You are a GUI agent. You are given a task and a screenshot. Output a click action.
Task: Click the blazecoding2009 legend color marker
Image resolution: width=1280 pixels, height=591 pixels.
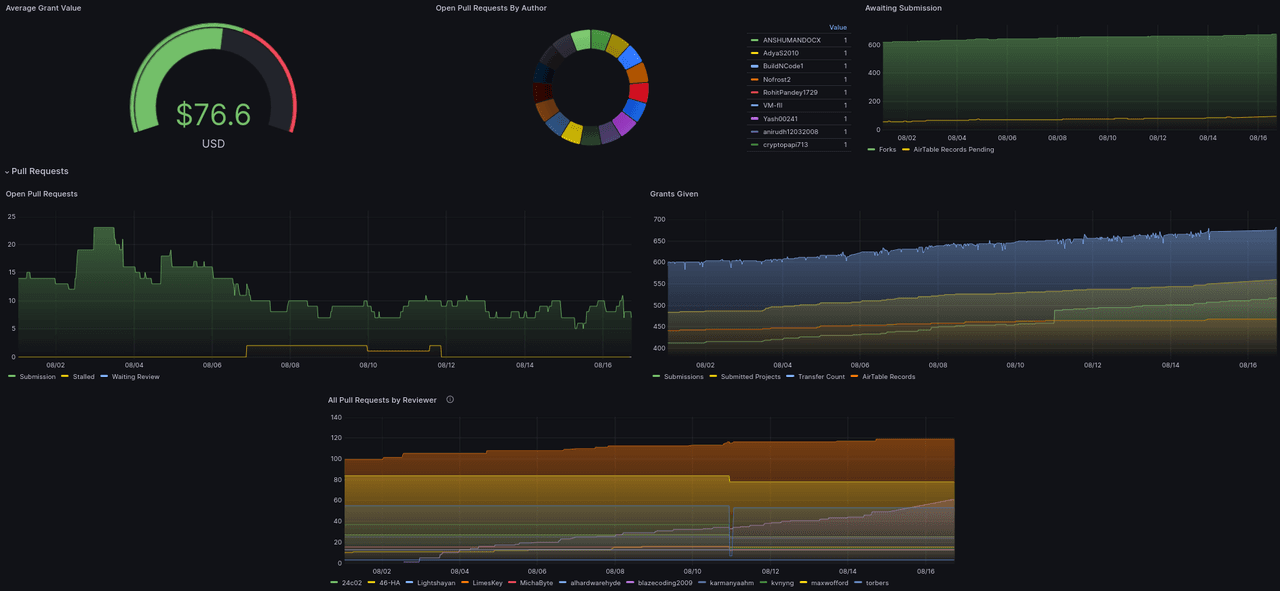[631, 583]
